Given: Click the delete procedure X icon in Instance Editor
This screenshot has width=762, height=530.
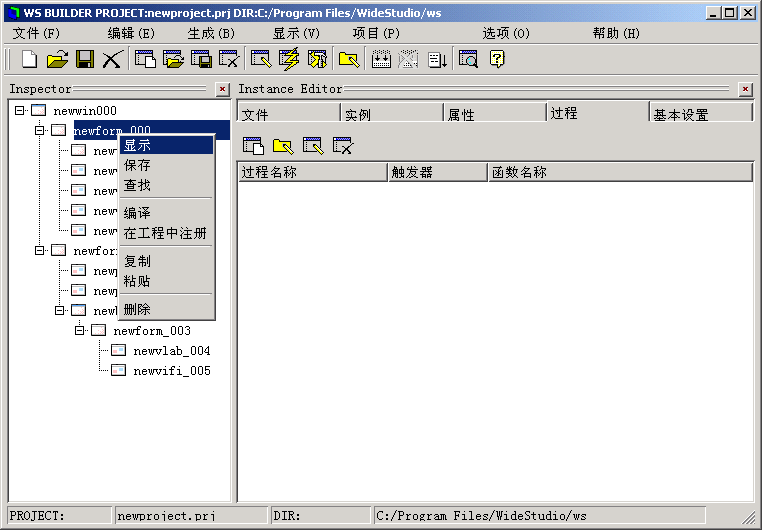Looking at the screenshot, I should pyautogui.click(x=343, y=146).
